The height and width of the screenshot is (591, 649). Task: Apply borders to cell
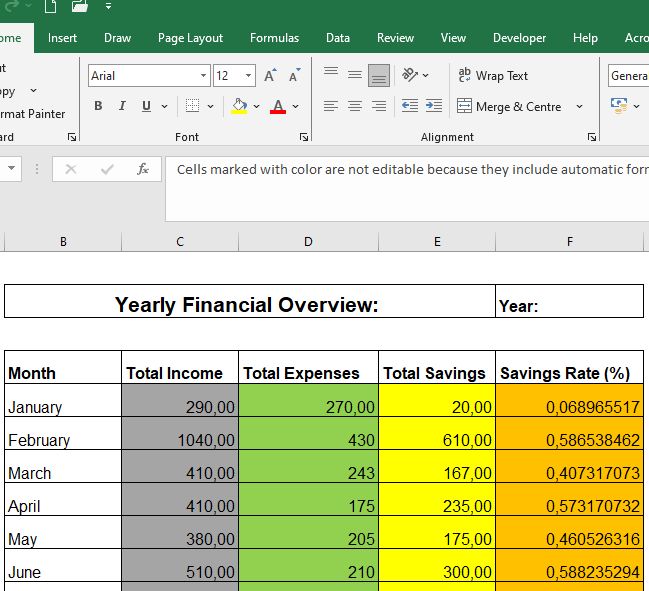(192, 106)
